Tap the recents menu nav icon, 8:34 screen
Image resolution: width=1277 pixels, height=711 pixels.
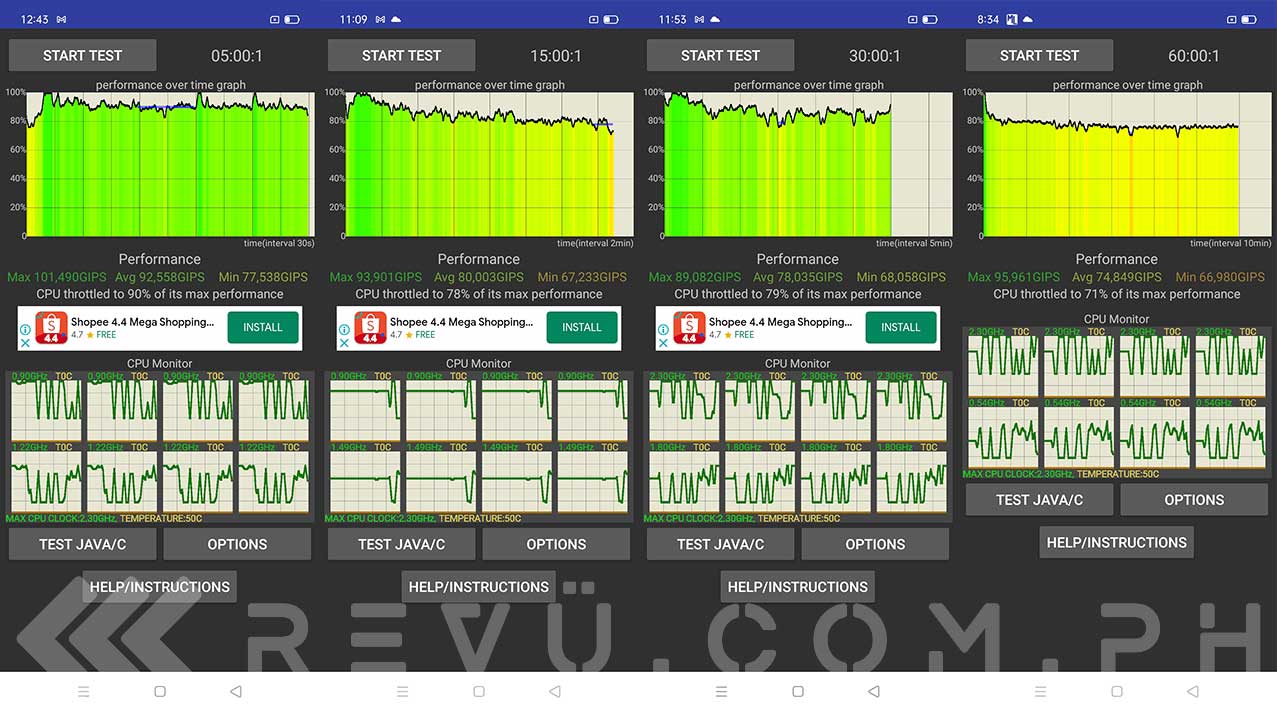point(1040,691)
